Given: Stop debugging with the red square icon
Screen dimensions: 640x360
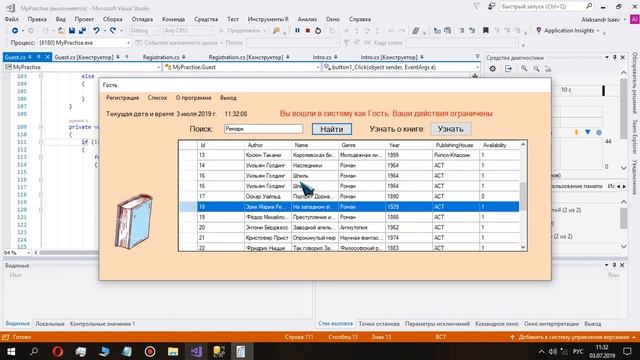Looking at the screenshot, I should tap(308, 31).
